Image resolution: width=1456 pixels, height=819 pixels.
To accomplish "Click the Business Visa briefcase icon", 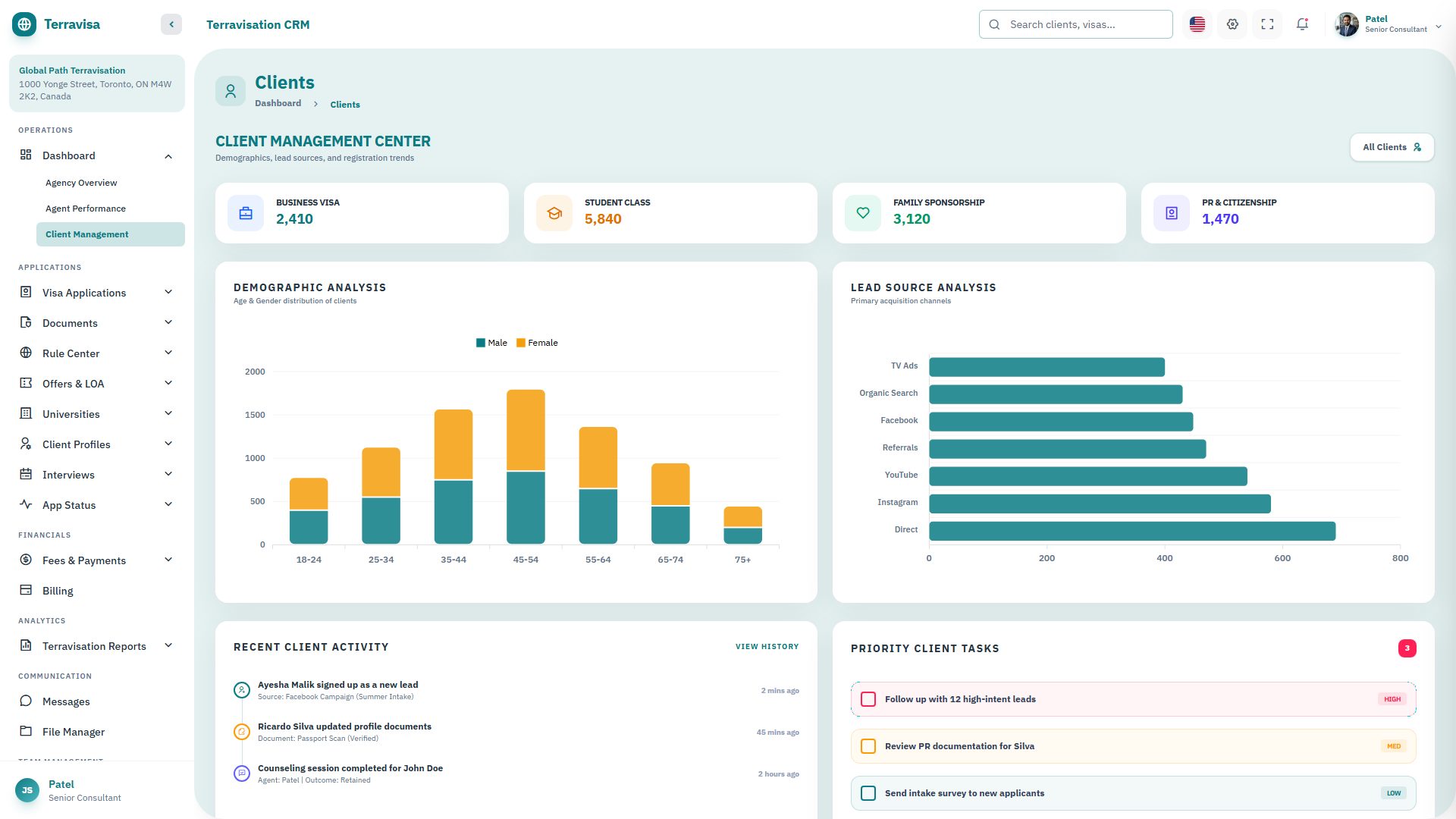I will pos(246,213).
